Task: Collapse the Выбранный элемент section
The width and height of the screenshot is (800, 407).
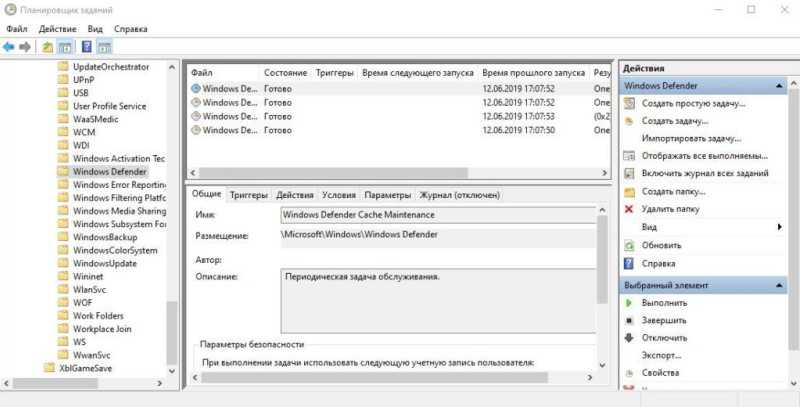Action: [779, 286]
